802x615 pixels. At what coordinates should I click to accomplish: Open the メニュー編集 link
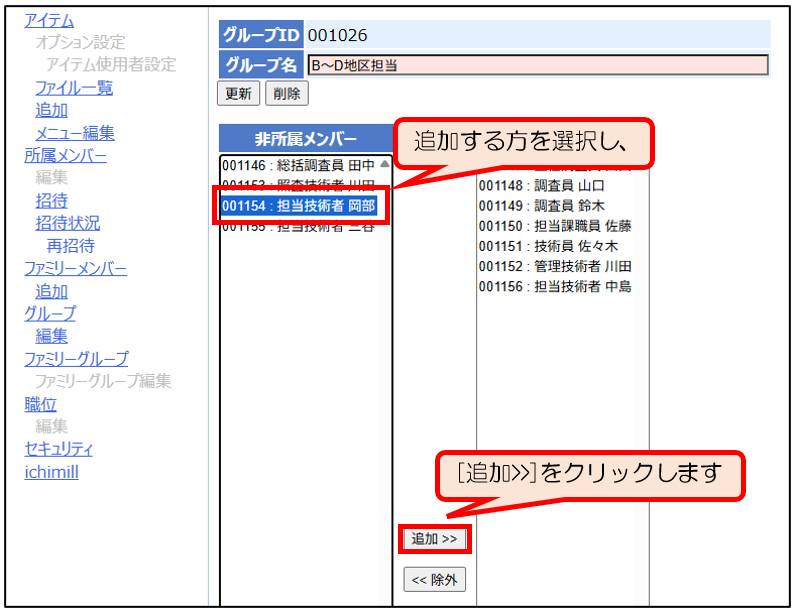(74, 133)
